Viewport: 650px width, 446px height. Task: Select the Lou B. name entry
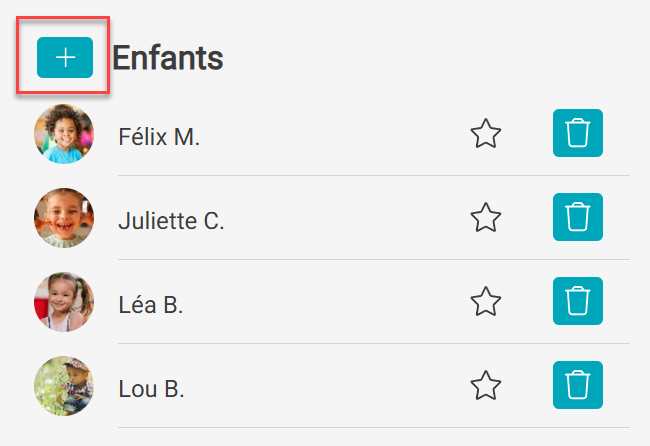pos(151,389)
